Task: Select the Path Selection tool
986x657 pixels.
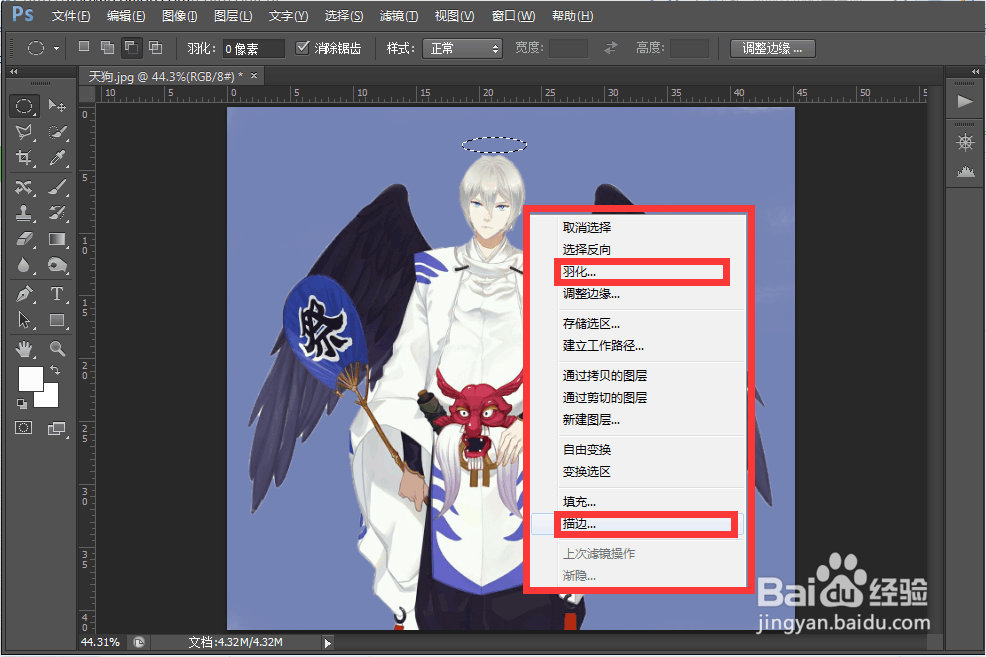Action: (x=24, y=320)
